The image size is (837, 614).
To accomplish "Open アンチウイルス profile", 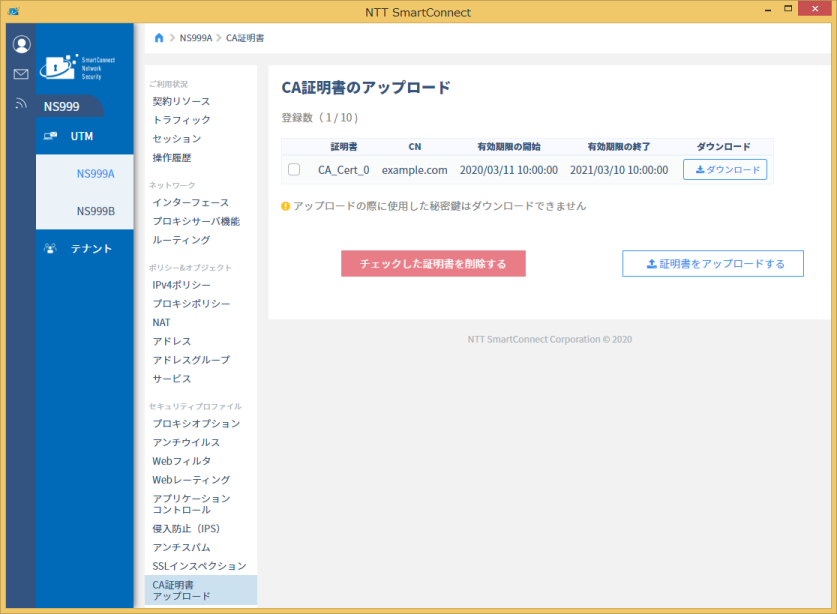I will tap(186, 442).
